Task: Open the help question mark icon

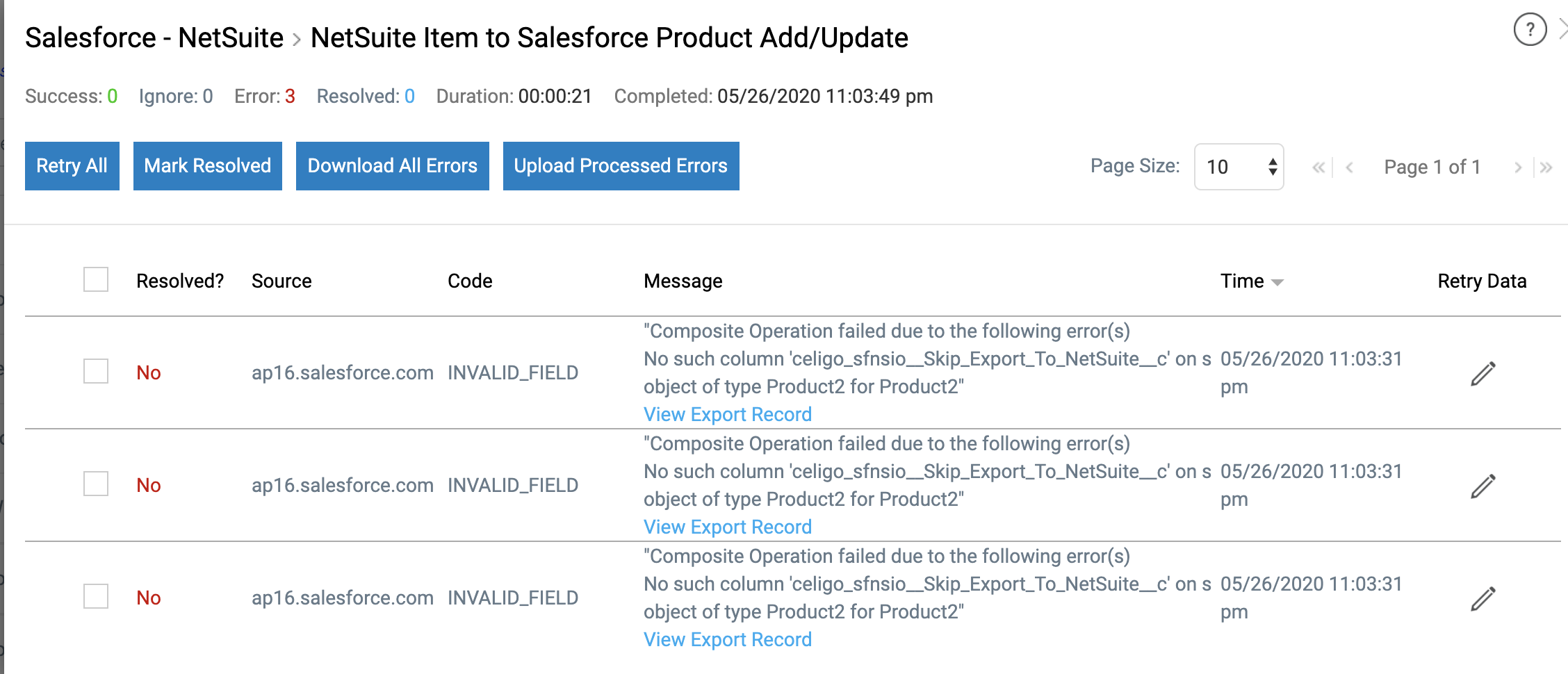Action: (1530, 30)
